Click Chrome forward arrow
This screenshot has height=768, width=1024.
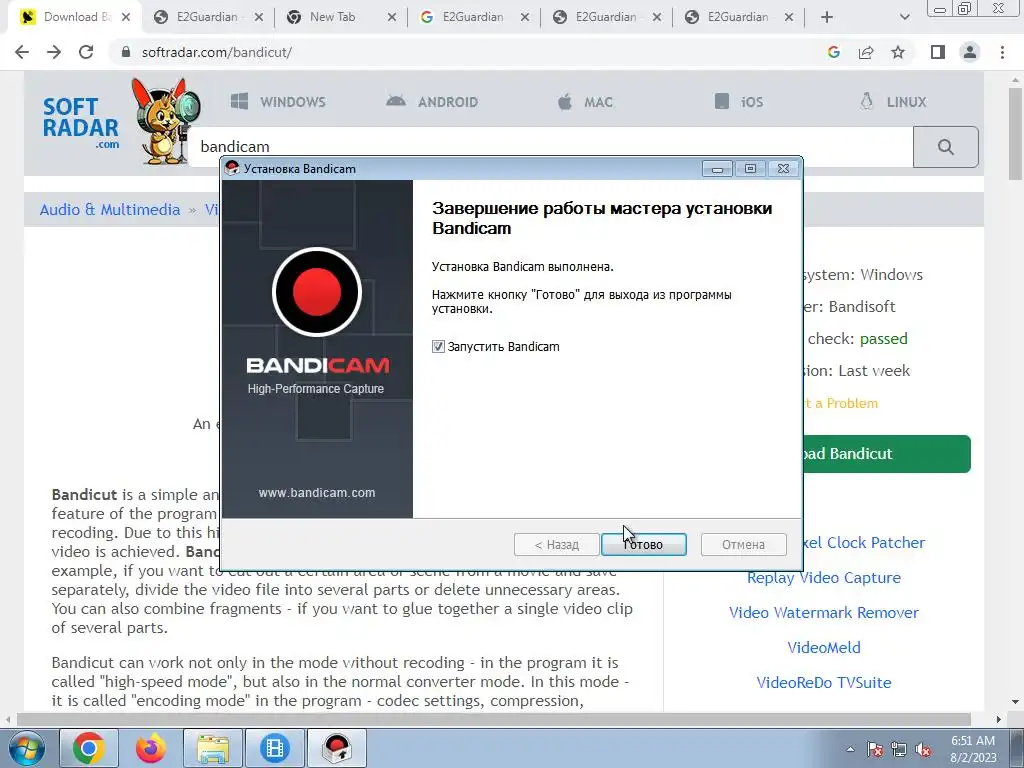click(54, 52)
